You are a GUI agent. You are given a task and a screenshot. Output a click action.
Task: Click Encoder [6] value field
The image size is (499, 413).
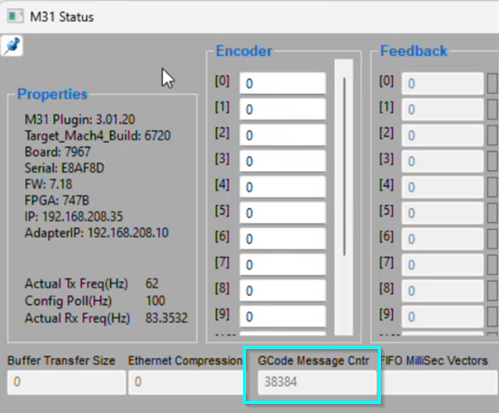tap(282, 239)
